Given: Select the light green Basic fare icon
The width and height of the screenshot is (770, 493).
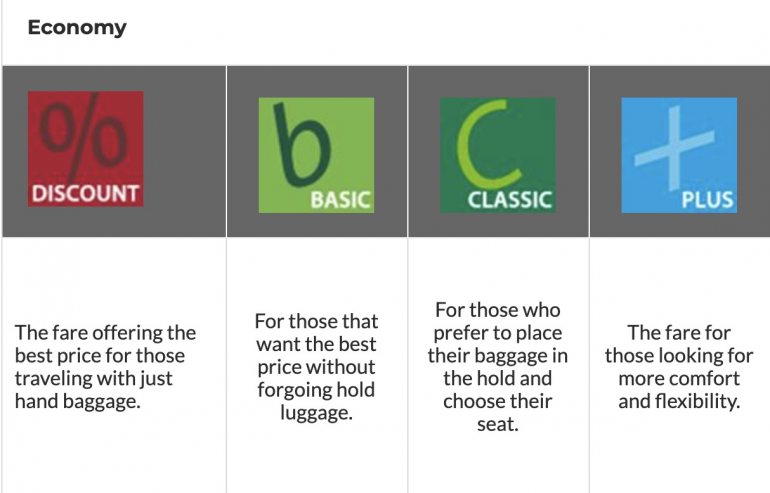Looking at the screenshot, I should pos(316,154).
